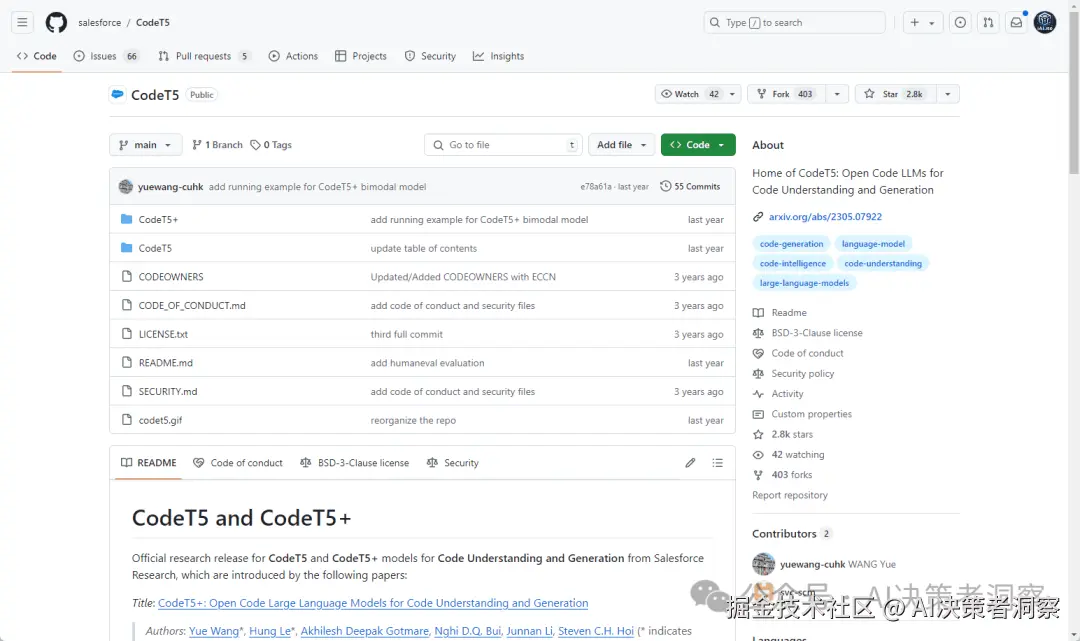Open the hamburger navigation menu
The width and height of the screenshot is (1080, 641).
[22, 22]
